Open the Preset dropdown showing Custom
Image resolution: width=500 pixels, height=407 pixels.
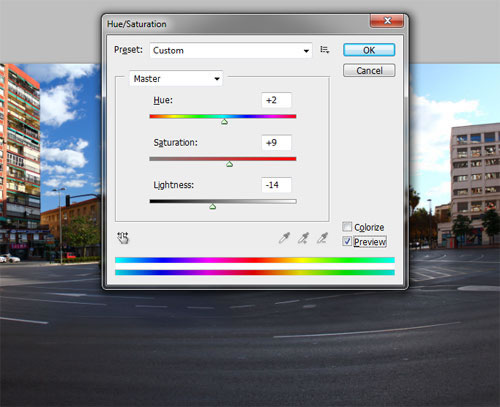pyautogui.click(x=231, y=50)
